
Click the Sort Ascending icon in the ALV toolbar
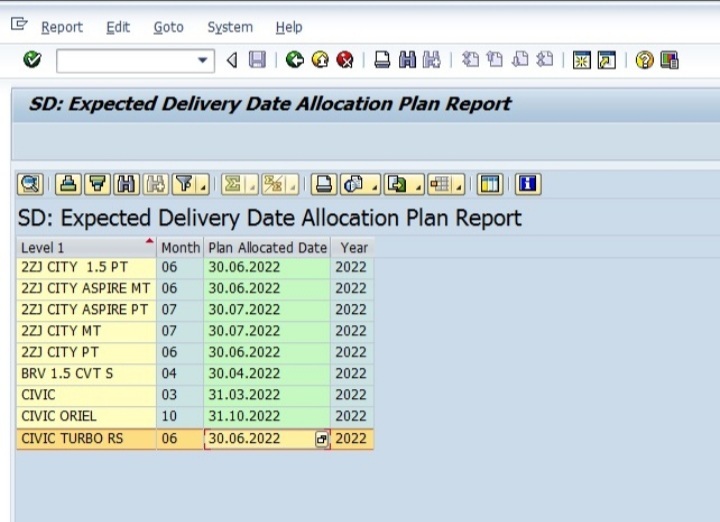pyautogui.click(x=68, y=184)
